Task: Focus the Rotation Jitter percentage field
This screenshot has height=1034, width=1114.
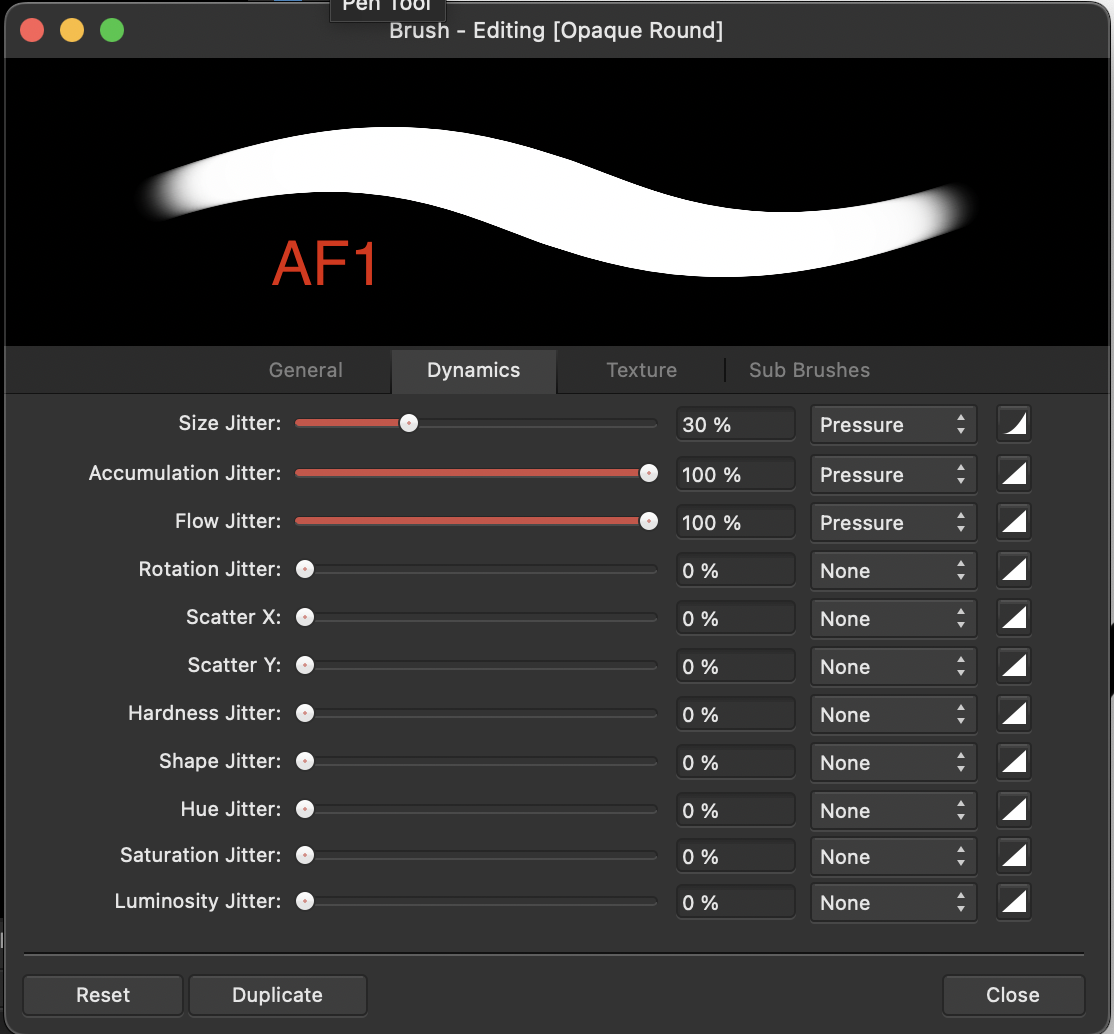Action: point(735,570)
